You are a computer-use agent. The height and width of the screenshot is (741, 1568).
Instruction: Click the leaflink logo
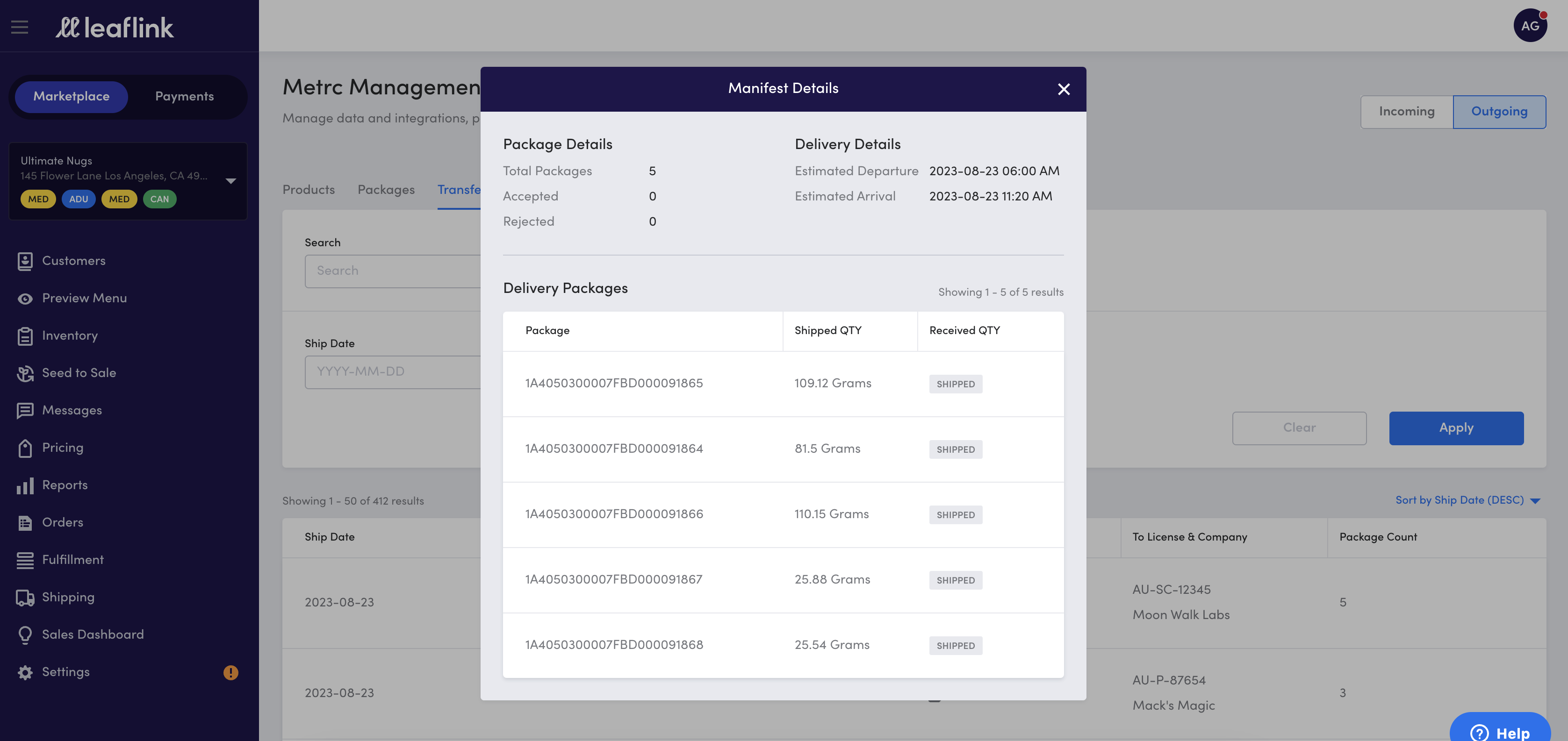(x=115, y=28)
